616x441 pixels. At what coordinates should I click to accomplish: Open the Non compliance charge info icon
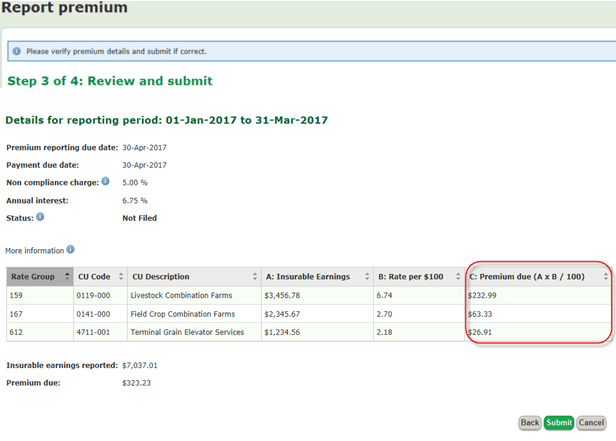click(x=105, y=181)
